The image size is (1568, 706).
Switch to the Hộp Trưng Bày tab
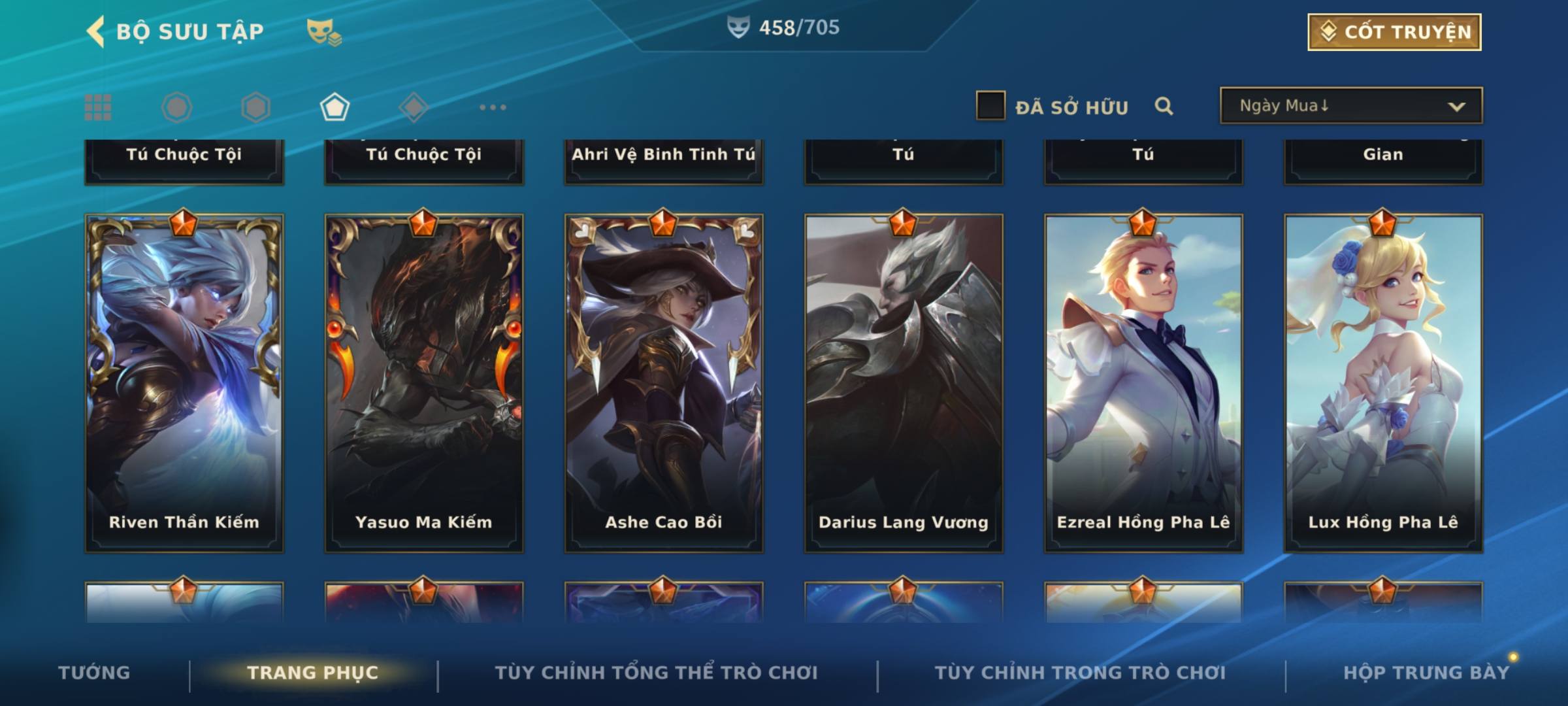coord(1426,673)
